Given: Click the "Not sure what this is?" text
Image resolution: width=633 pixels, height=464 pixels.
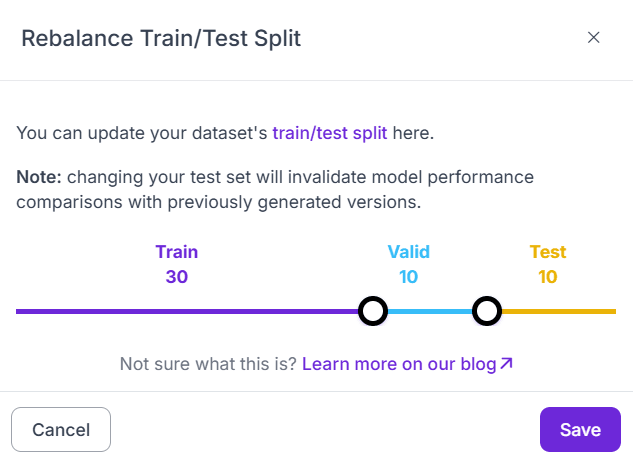Looking at the screenshot, I should pos(208,364).
